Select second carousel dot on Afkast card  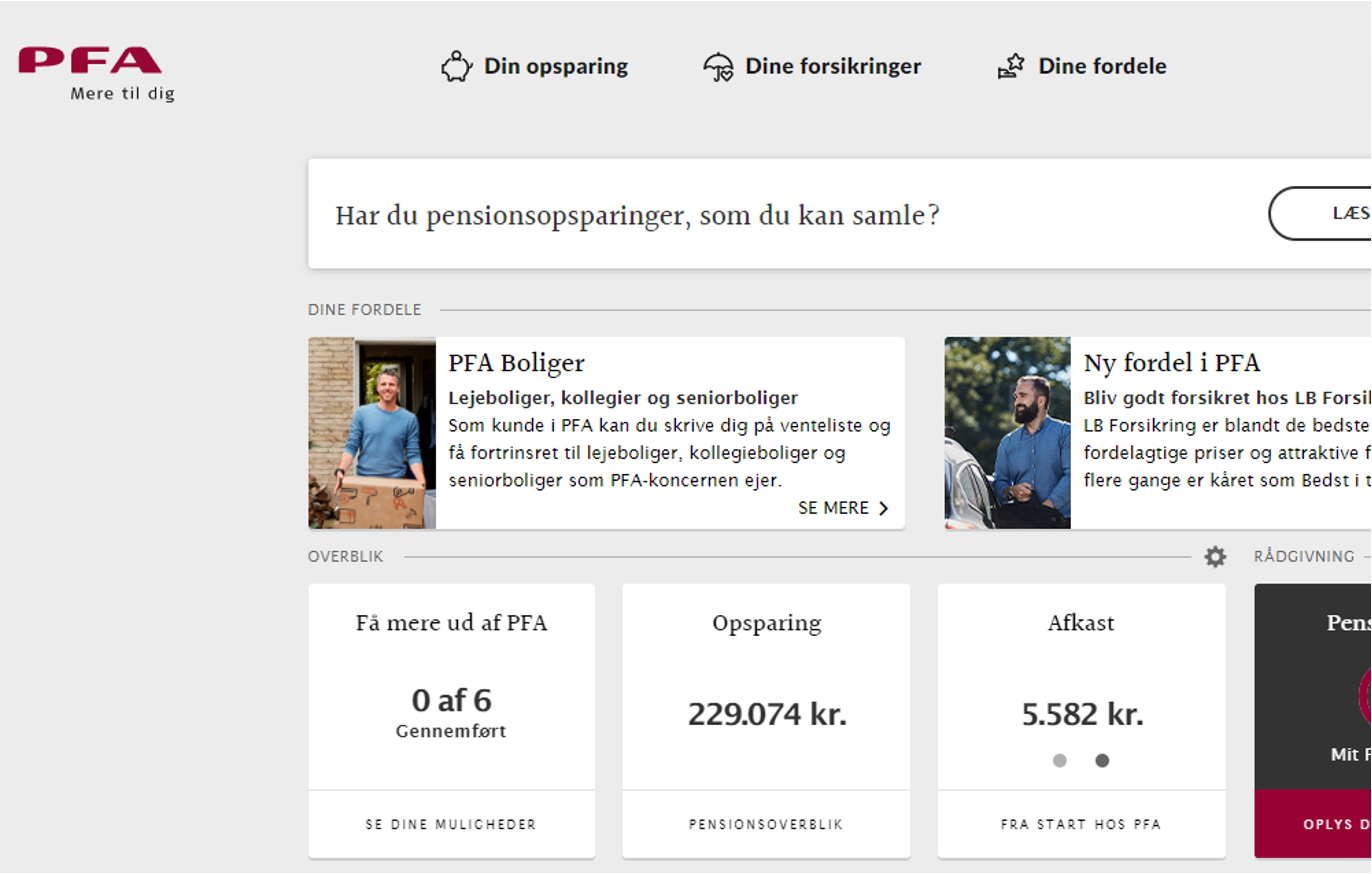tap(1102, 761)
